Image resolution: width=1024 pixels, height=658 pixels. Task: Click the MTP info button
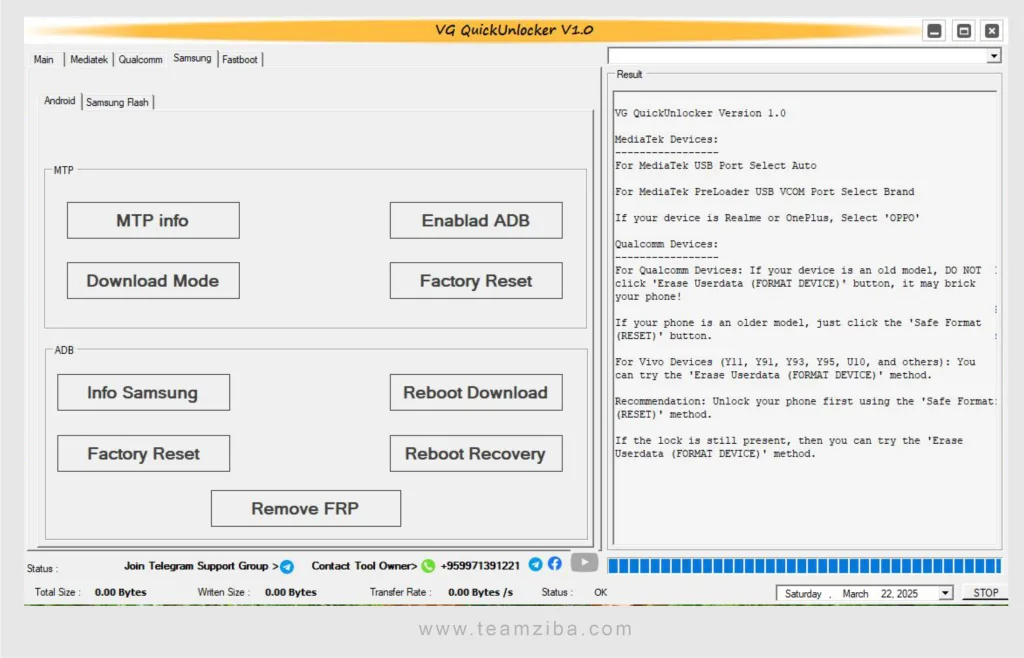153,221
